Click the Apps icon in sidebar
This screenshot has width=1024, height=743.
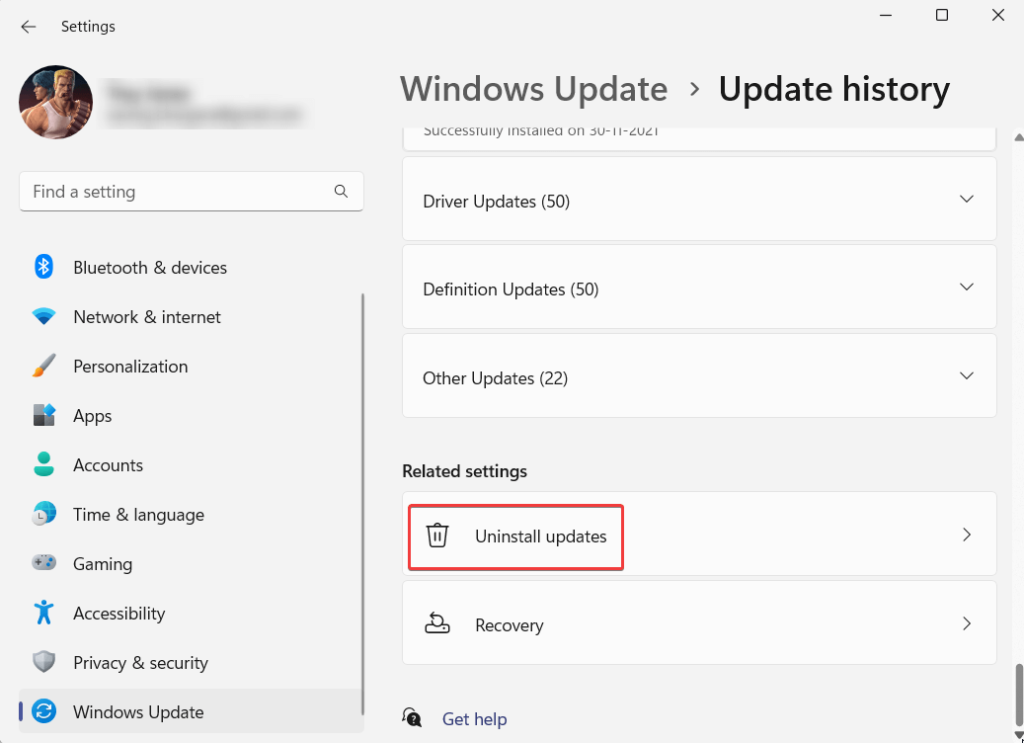click(x=44, y=416)
